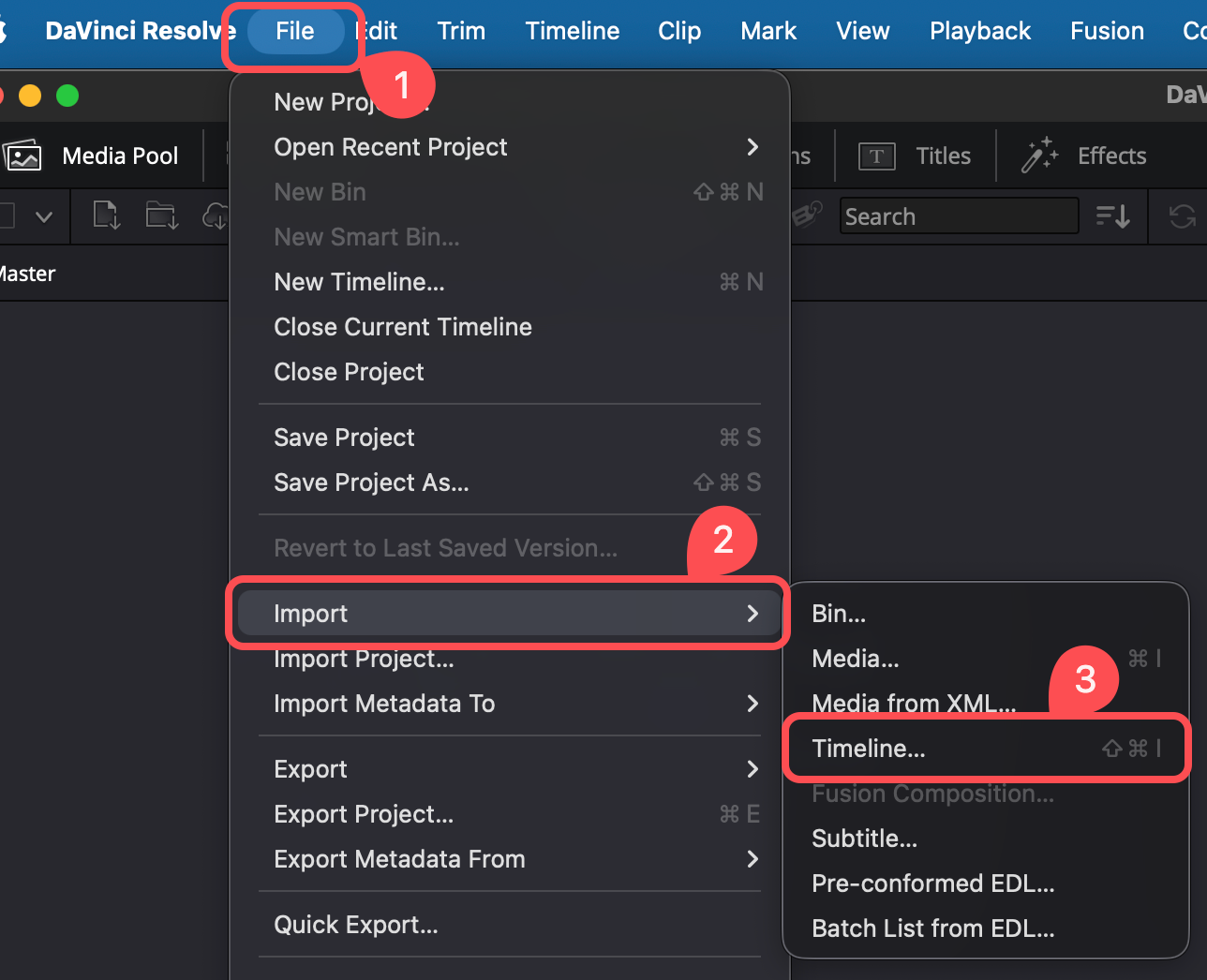
Task: Open the File menu
Action: (x=295, y=31)
